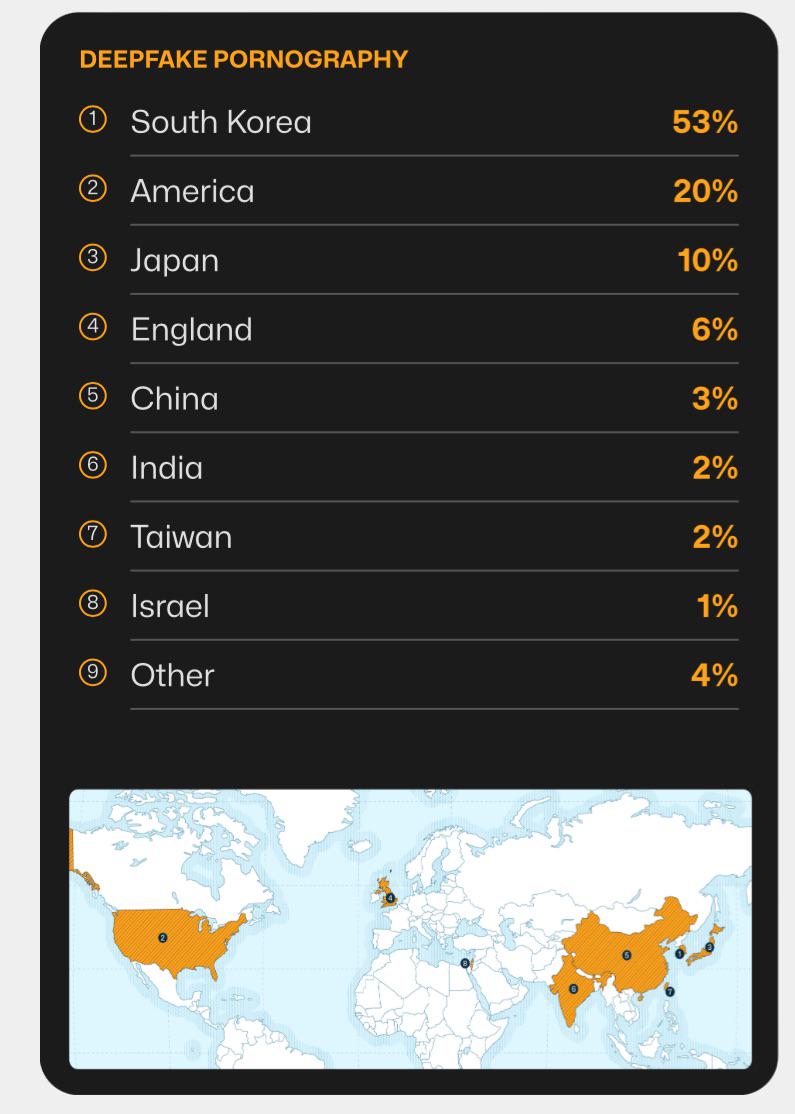
Task: Select the Japan row label
Action: click(x=174, y=260)
